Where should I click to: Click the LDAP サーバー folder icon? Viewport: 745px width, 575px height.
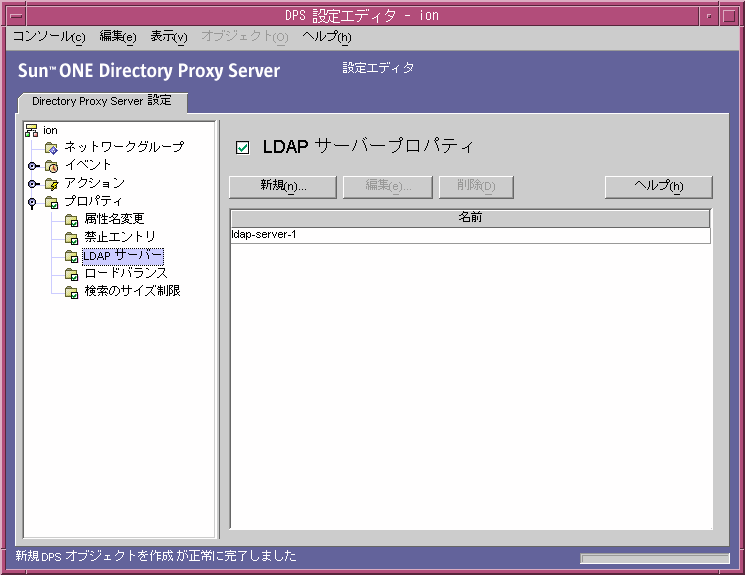[71, 256]
